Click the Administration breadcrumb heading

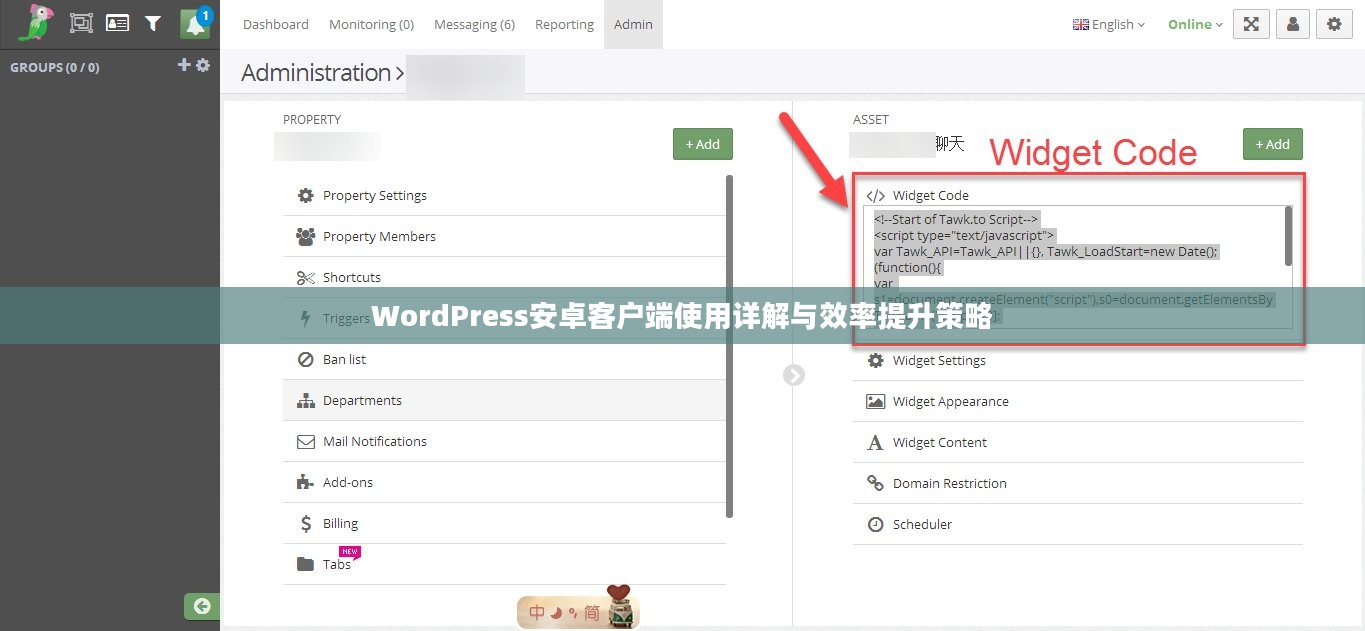[x=316, y=73]
